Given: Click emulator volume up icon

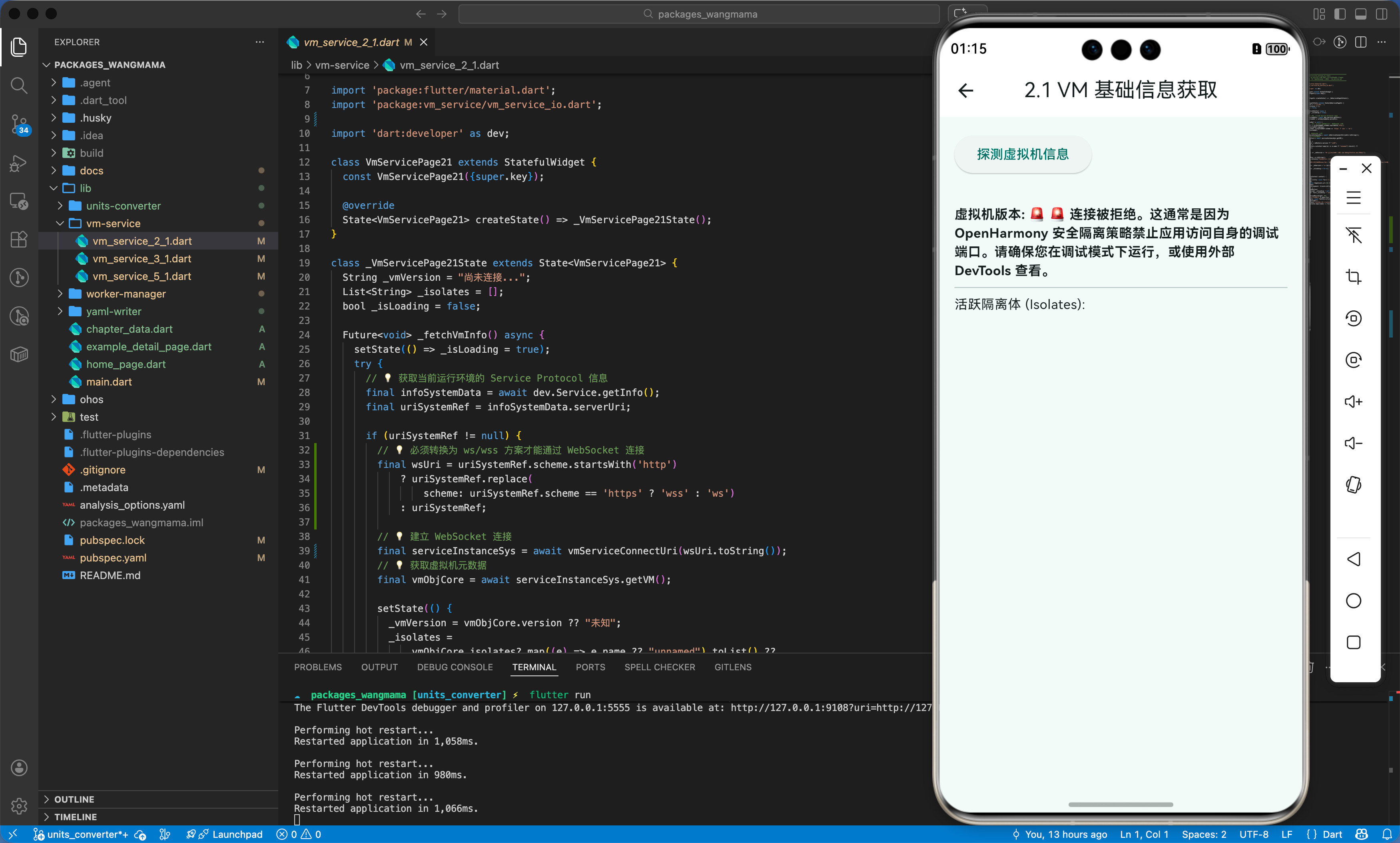Looking at the screenshot, I should (x=1354, y=402).
